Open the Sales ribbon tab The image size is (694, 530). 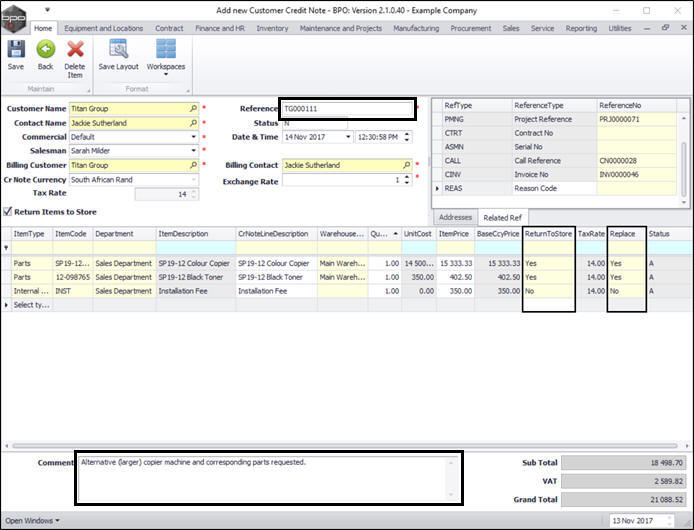[511, 28]
